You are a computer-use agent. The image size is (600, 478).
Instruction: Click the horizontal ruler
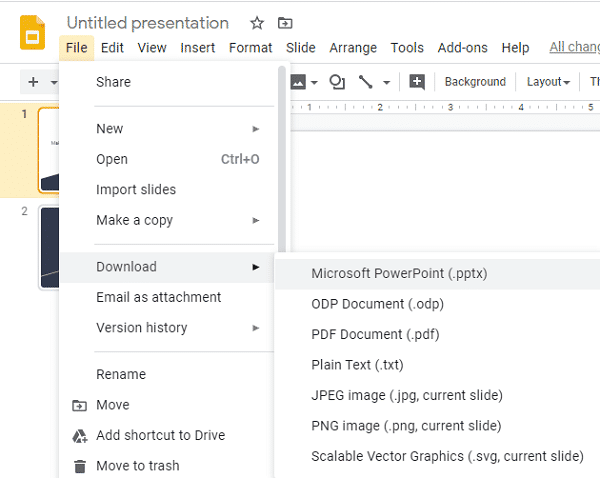point(445,108)
